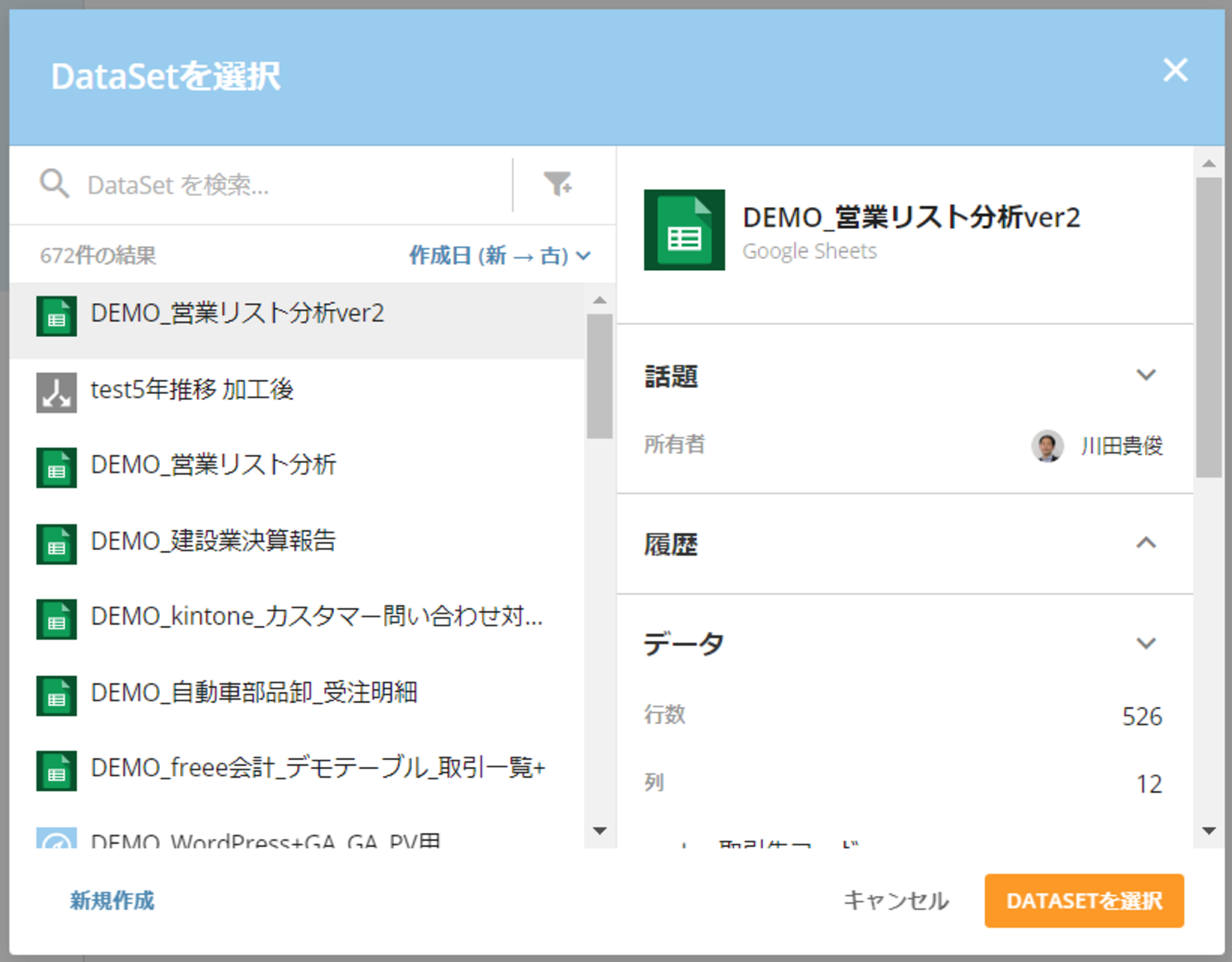Focus the DataSet を検索 search field
1232x962 pixels.
pyautogui.click(x=293, y=185)
